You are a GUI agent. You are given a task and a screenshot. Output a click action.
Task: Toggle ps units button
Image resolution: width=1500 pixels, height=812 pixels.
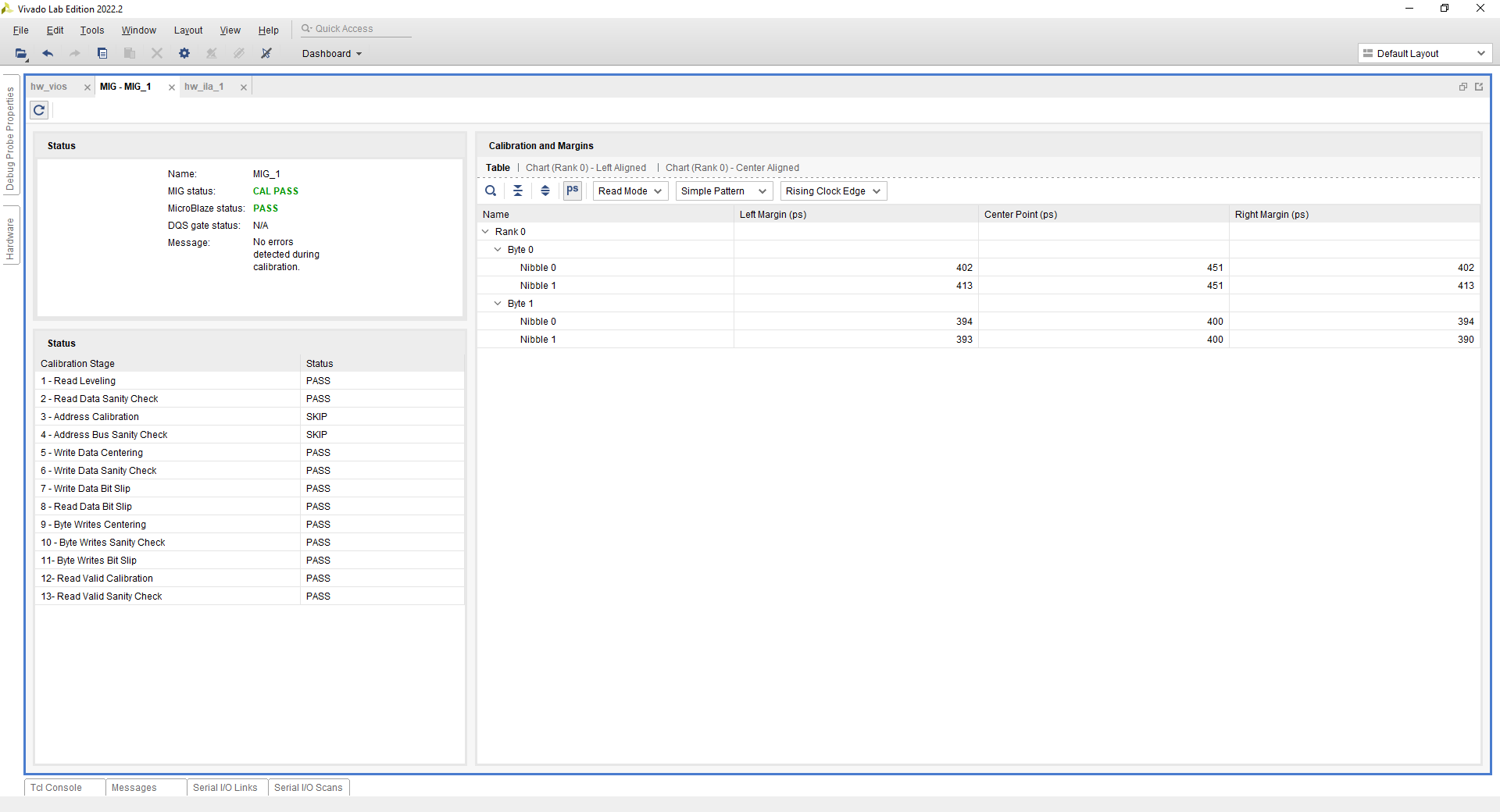tap(573, 191)
